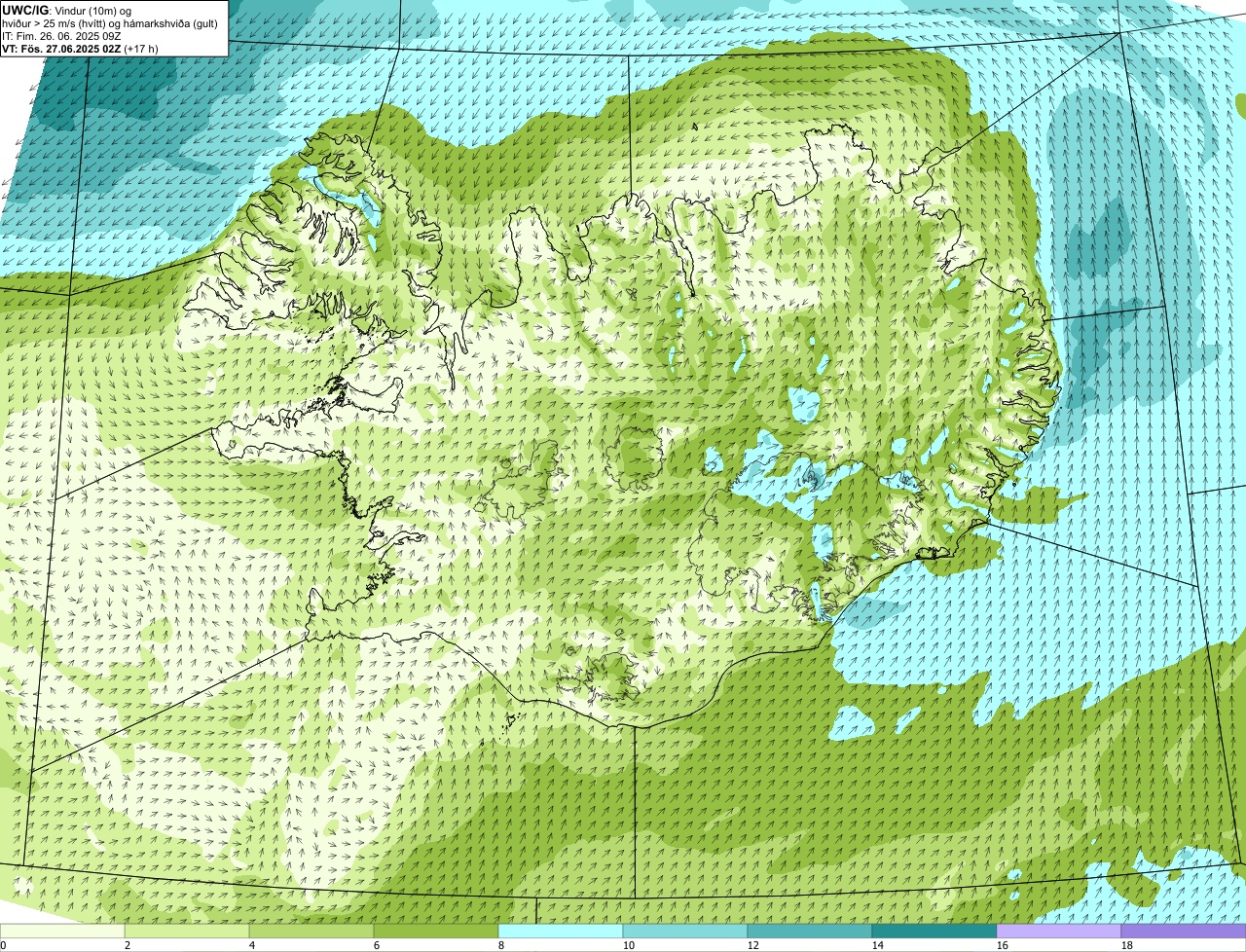Pick the turquoise 10–12 m/s legend swatch
Image resolution: width=1246 pixels, height=952 pixels.
685,932
